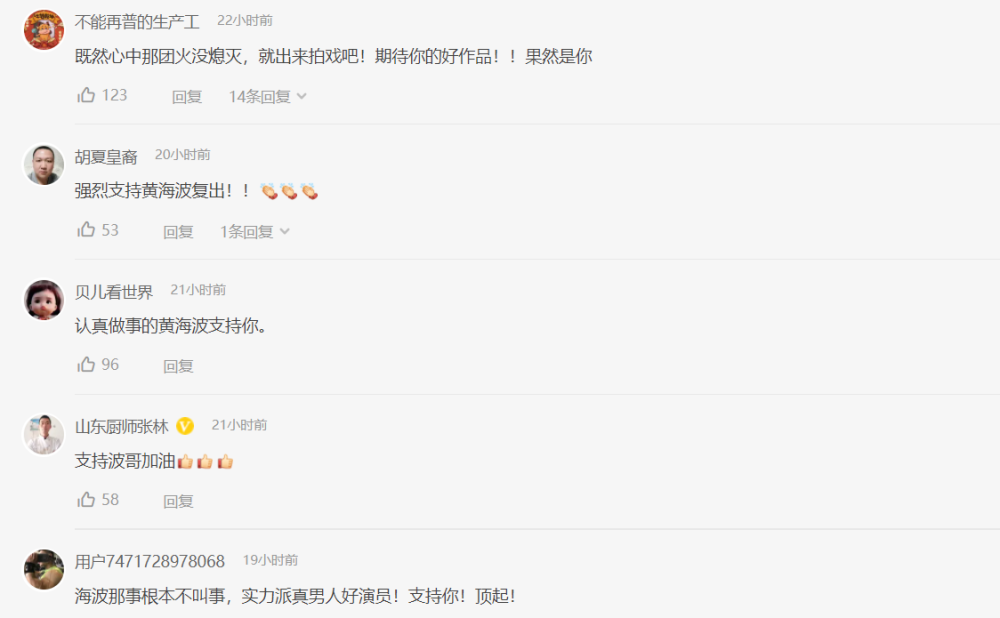
Task: Reply to 胡夏皇裔's comment
Action: click(x=178, y=232)
